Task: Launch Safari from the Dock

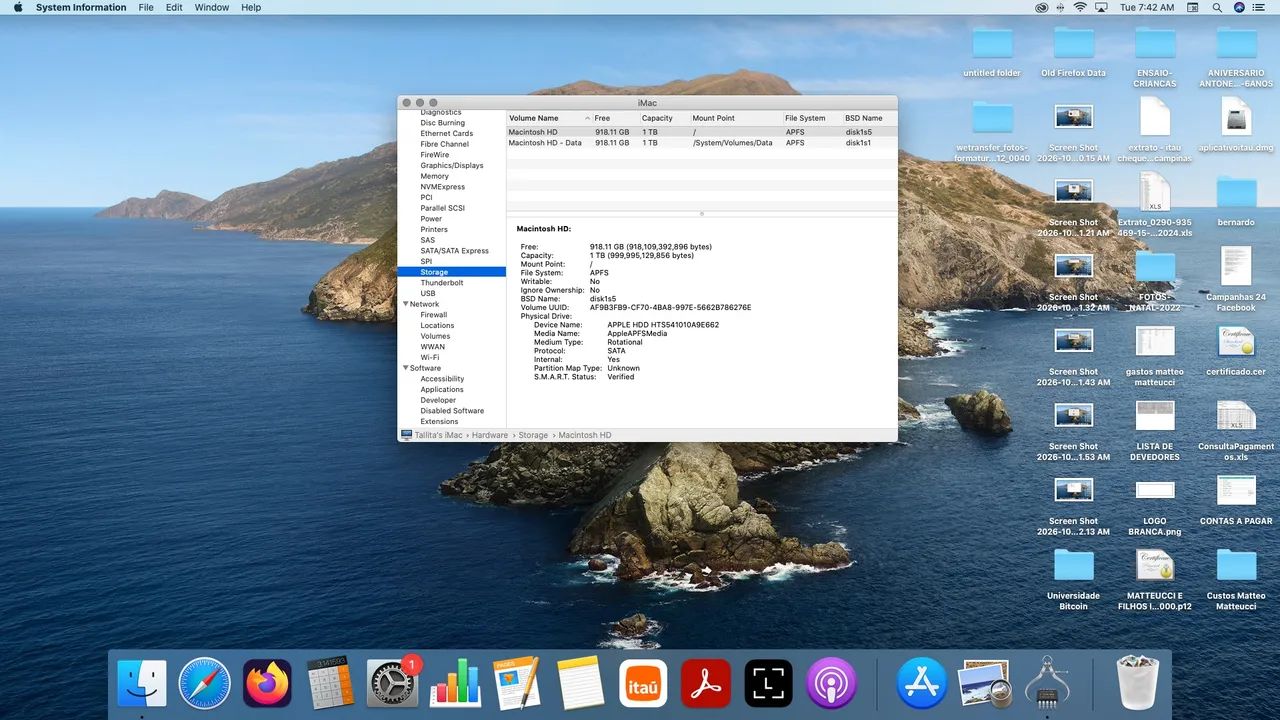Action: [204, 683]
